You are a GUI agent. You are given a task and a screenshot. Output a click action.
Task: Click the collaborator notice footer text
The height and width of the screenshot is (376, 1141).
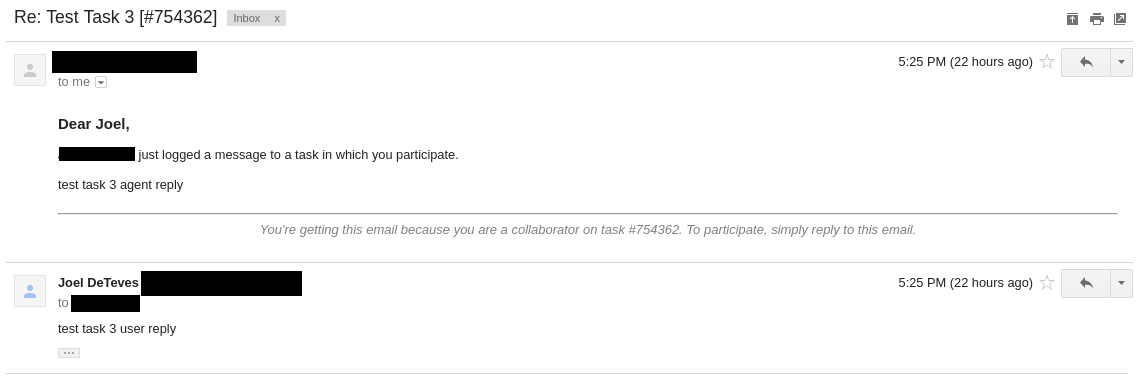(x=587, y=230)
